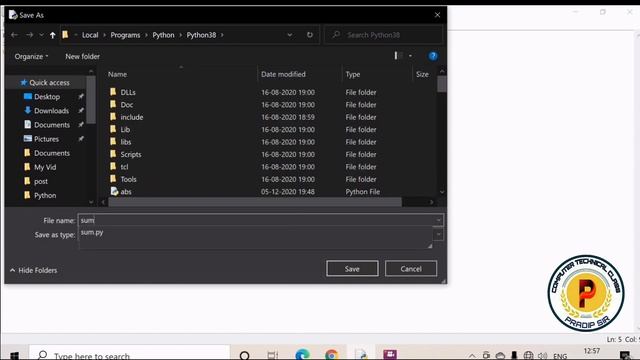The height and width of the screenshot is (360, 640).
Task: Click the forward navigation arrow
Action: pyautogui.click(x=29, y=35)
